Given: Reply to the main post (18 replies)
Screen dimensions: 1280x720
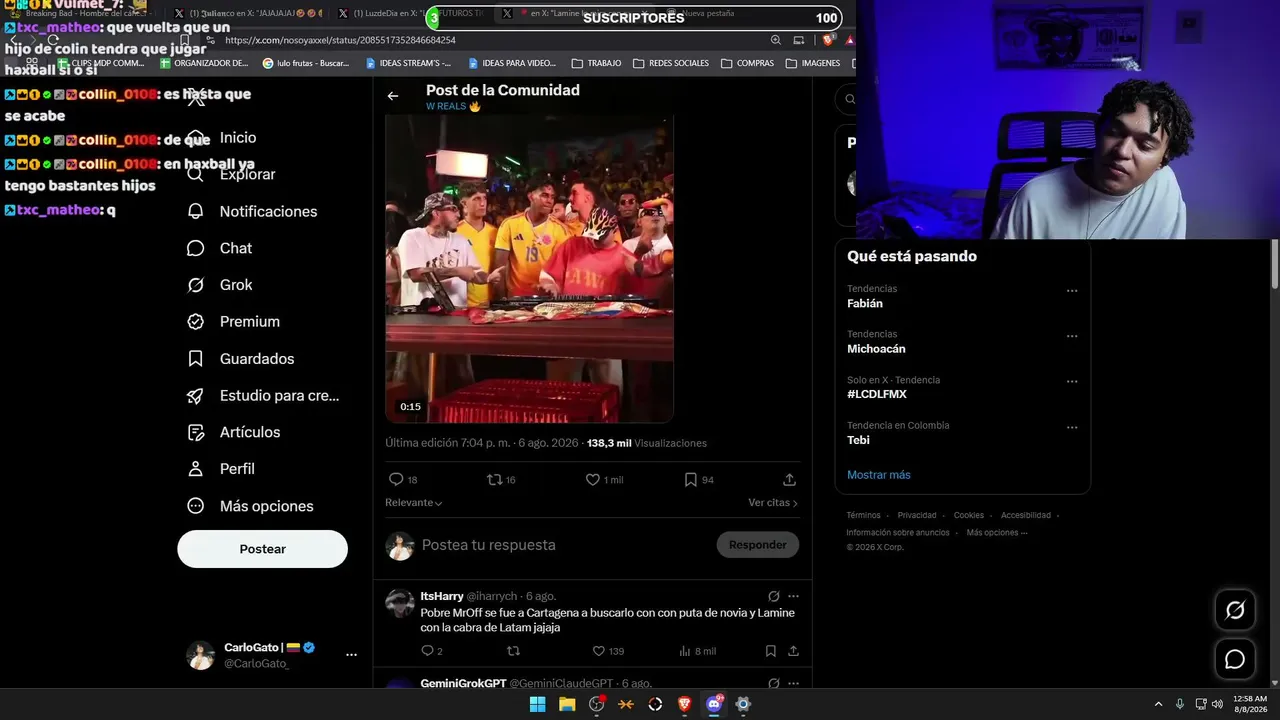Looking at the screenshot, I should point(403,480).
